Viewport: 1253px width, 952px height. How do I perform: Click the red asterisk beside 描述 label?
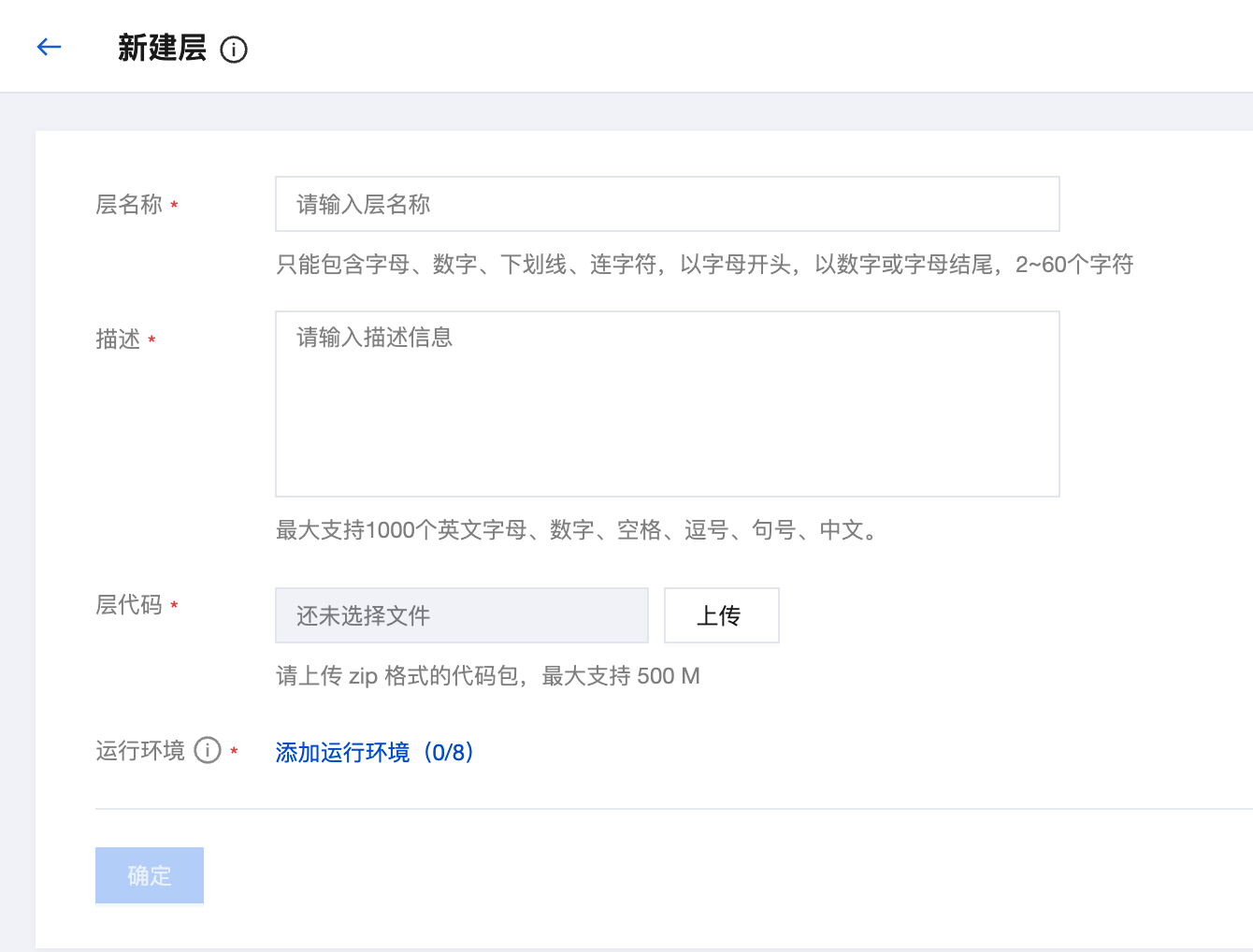point(151,340)
